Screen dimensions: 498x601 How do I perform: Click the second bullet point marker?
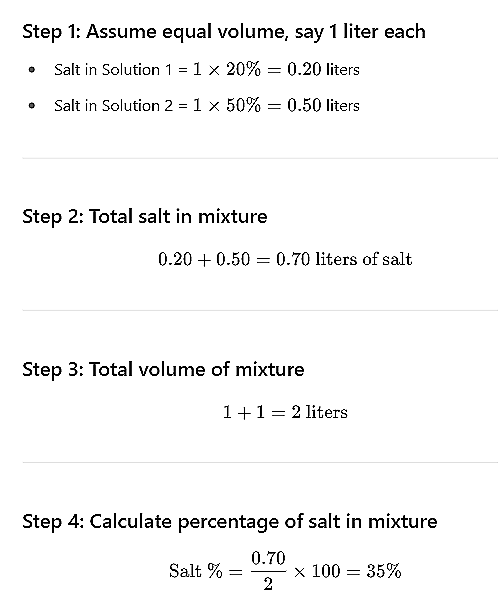click(x=32, y=105)
